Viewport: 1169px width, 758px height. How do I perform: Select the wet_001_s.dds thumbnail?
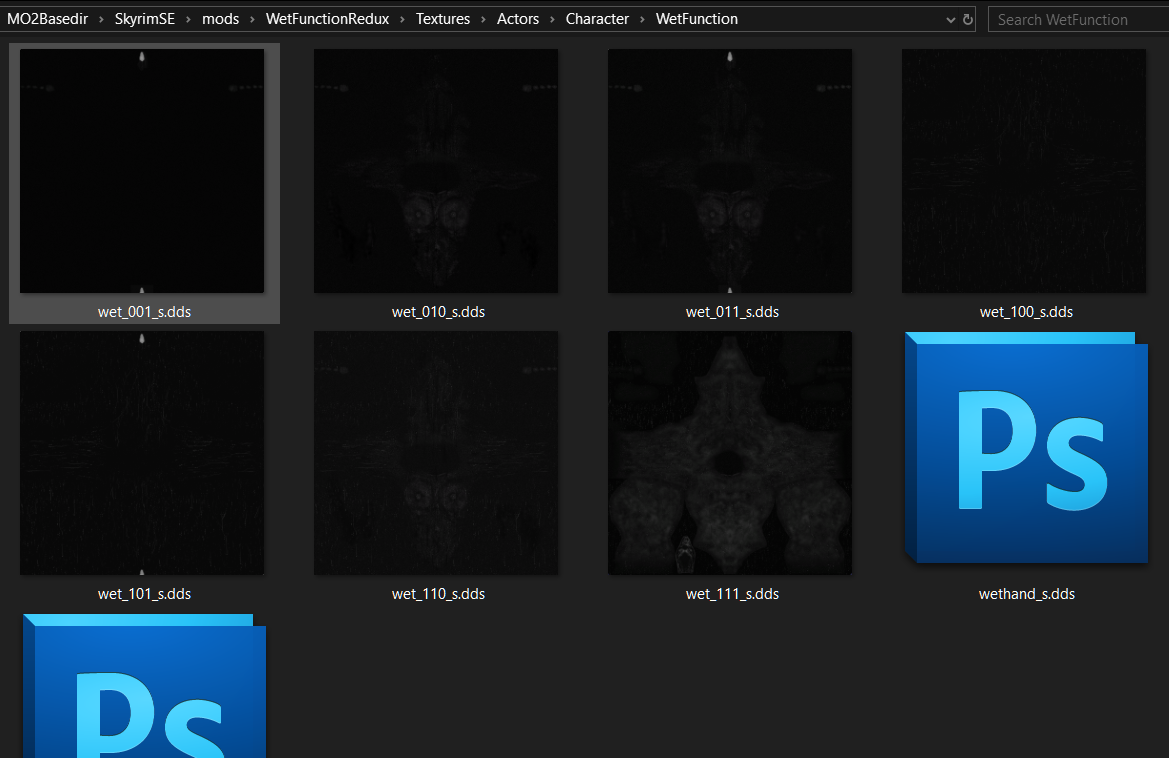tap(142, 171)
